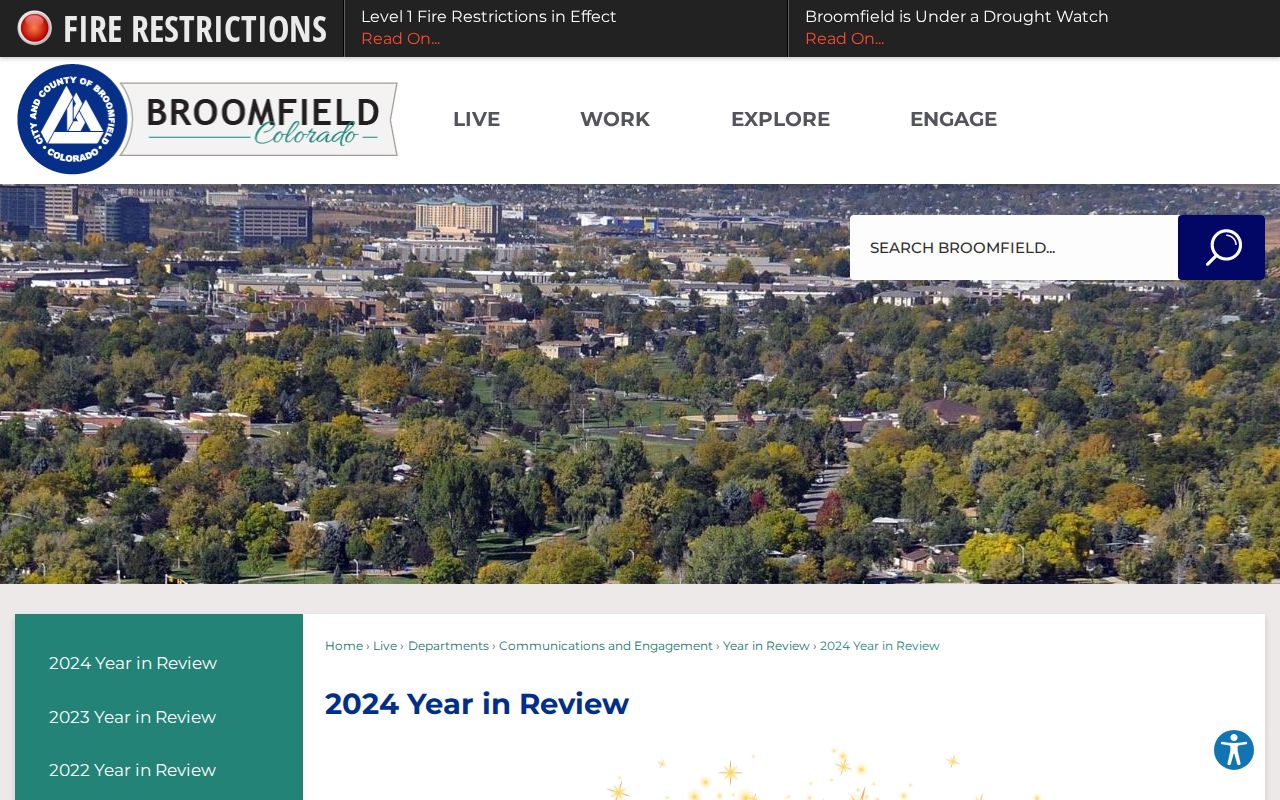Click Level 1 Fire Restrictions in Effect headline
The width and height of the screenshot is (1280, 800).
click(488, 17)
